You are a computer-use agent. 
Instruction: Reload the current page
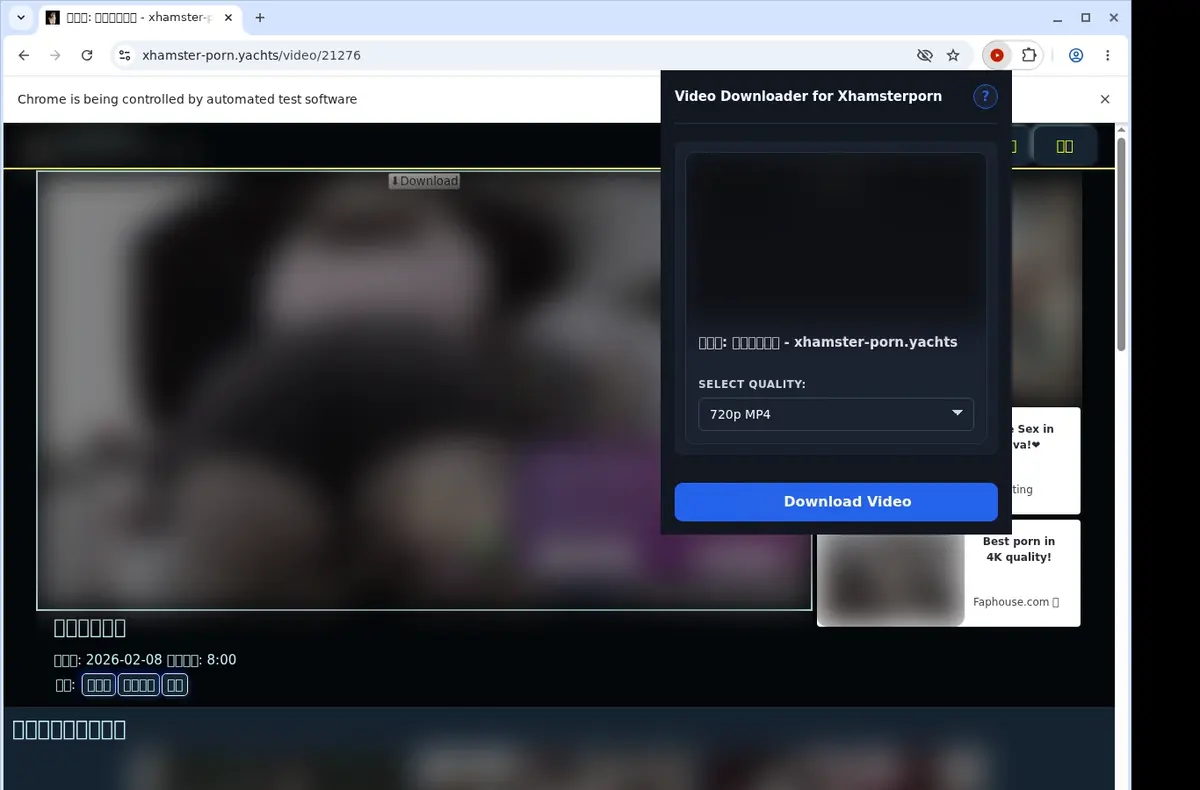coord(87,55)
